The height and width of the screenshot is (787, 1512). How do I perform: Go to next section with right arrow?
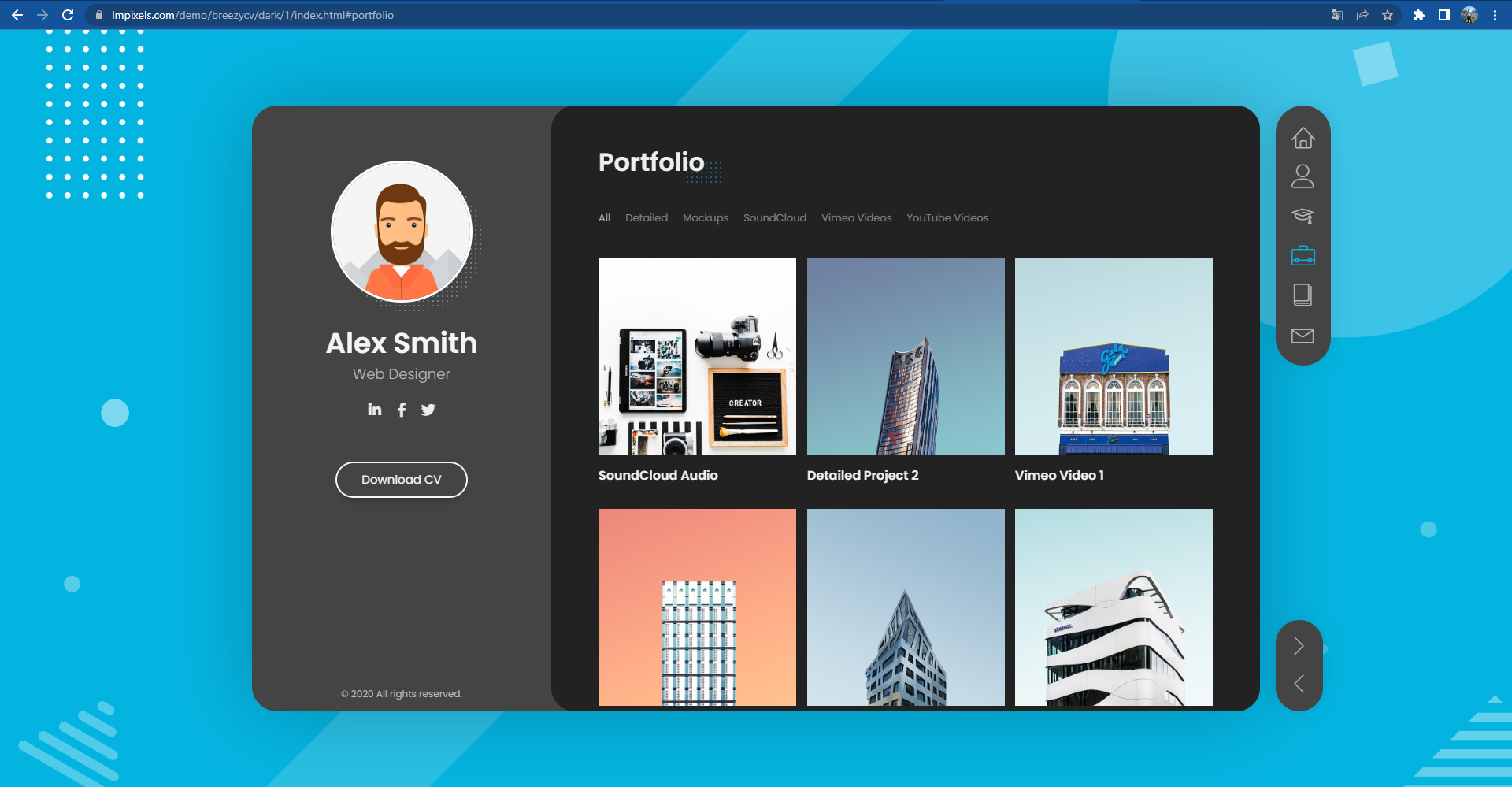[x=1299, y=646]
